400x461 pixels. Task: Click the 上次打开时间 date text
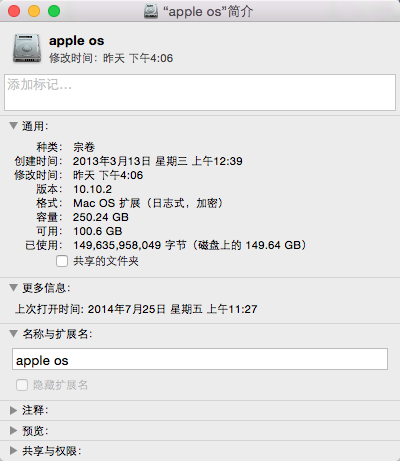click(172, 309)
